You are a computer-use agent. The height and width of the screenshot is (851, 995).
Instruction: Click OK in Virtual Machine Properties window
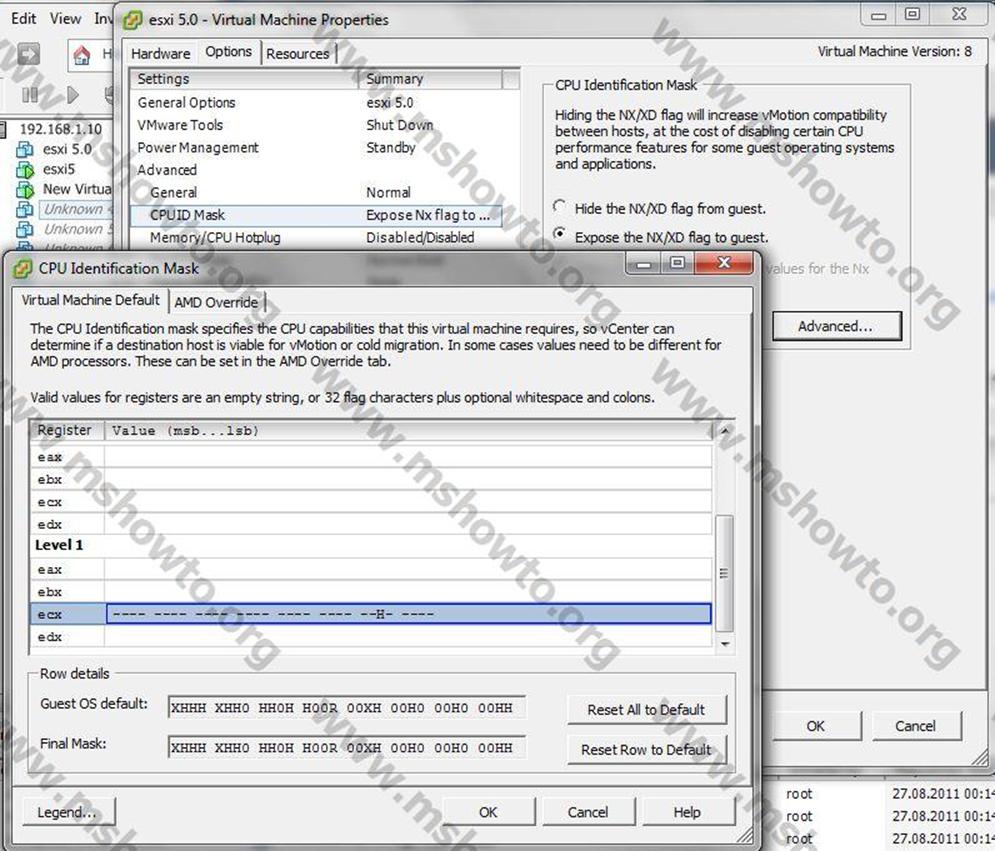[815, 726]
